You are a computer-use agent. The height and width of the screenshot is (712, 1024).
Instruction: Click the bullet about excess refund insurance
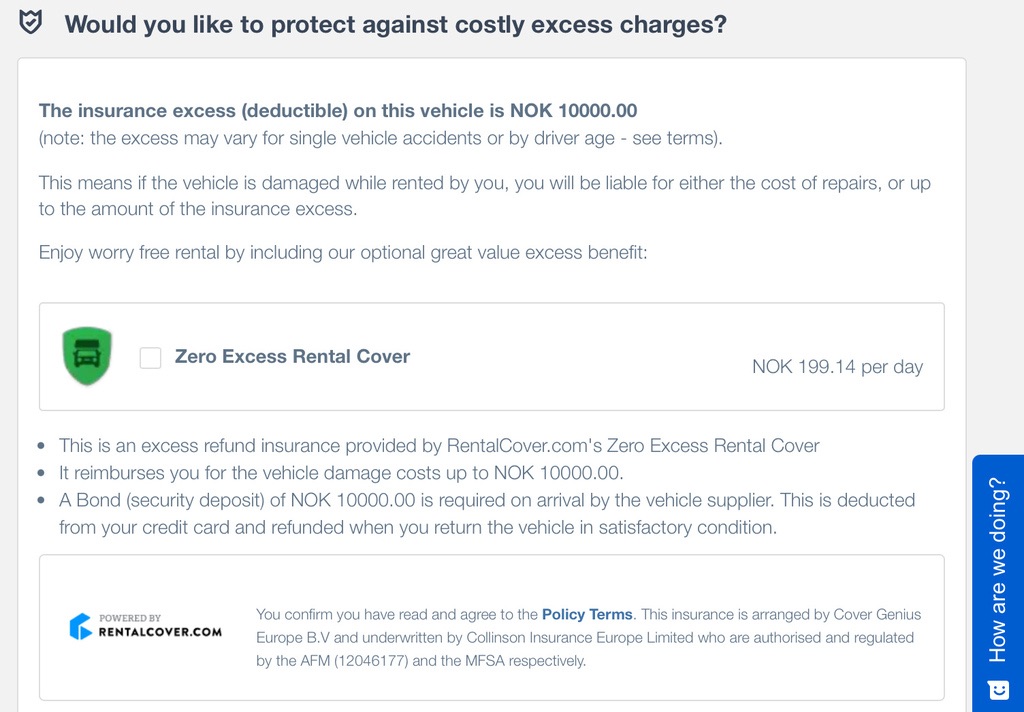pyautogui.click(x=439, y=446)
